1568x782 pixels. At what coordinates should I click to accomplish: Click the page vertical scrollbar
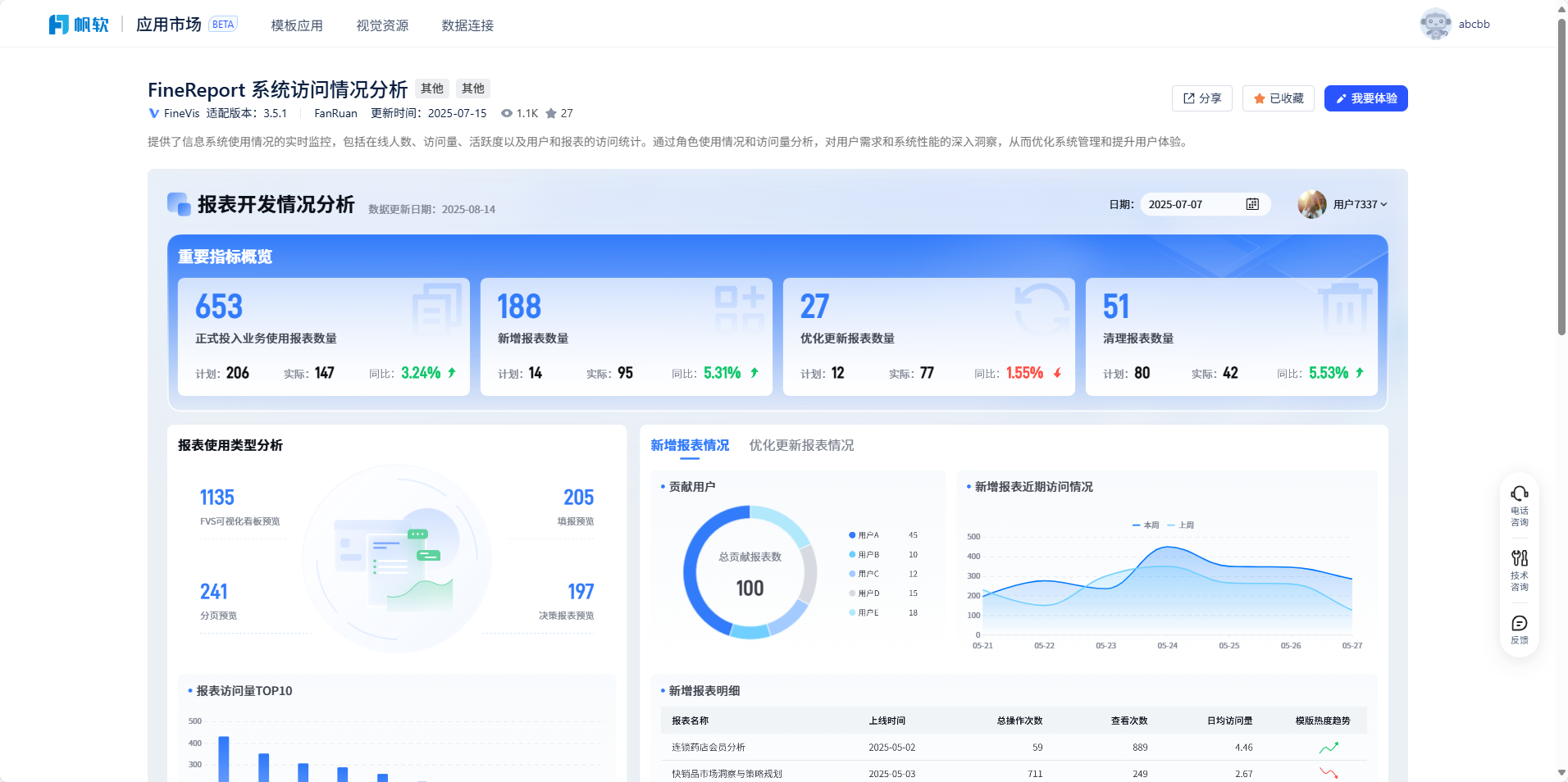(1561, 176)
